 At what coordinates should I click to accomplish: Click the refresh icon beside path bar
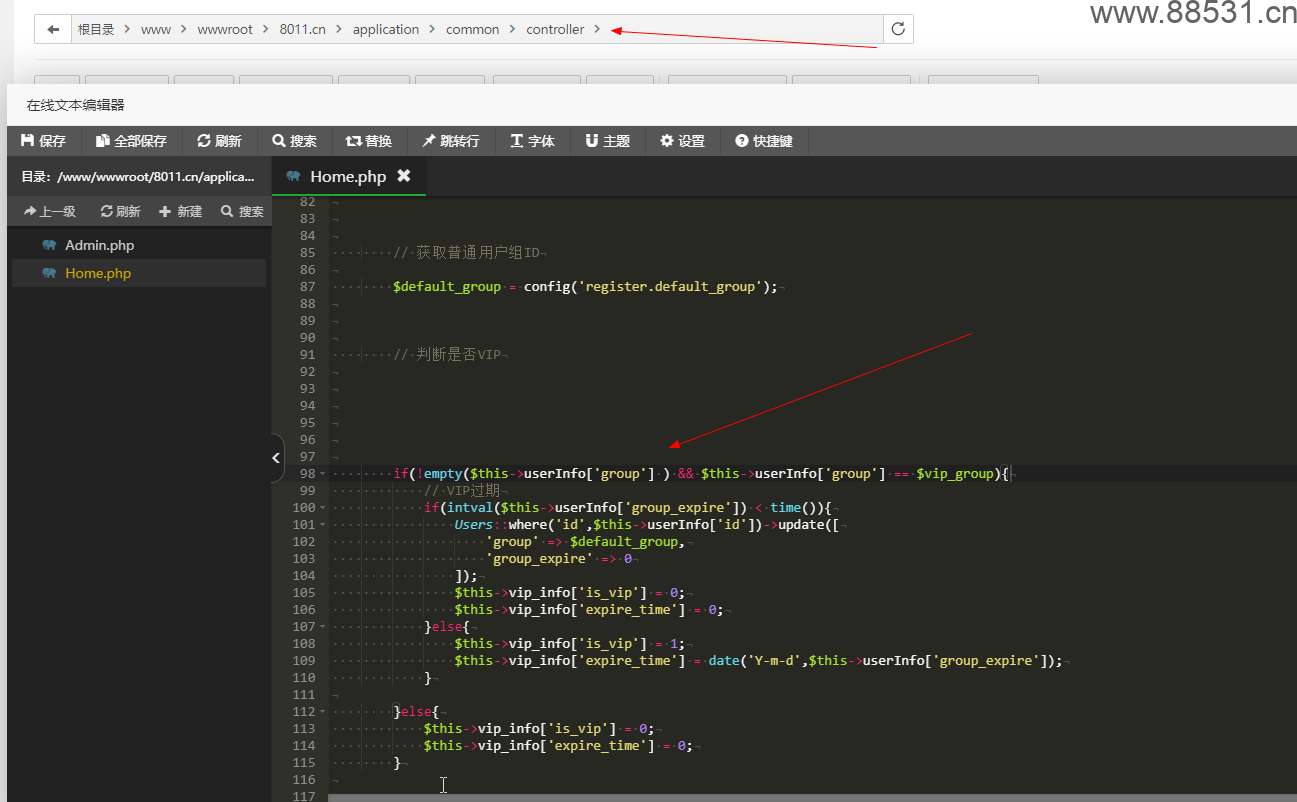(898, 29)
